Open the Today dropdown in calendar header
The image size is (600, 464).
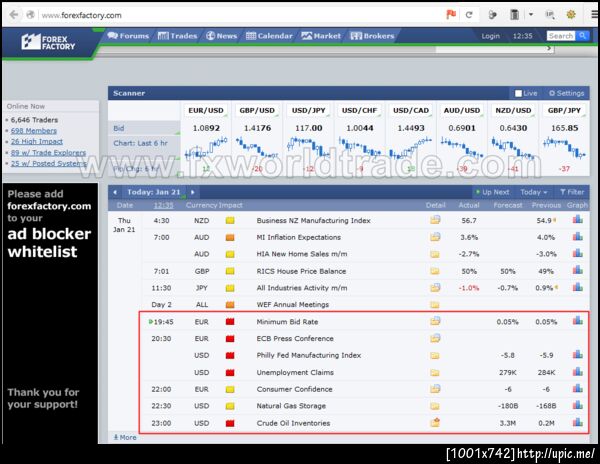pyautogui.click(x=533, y=192)
